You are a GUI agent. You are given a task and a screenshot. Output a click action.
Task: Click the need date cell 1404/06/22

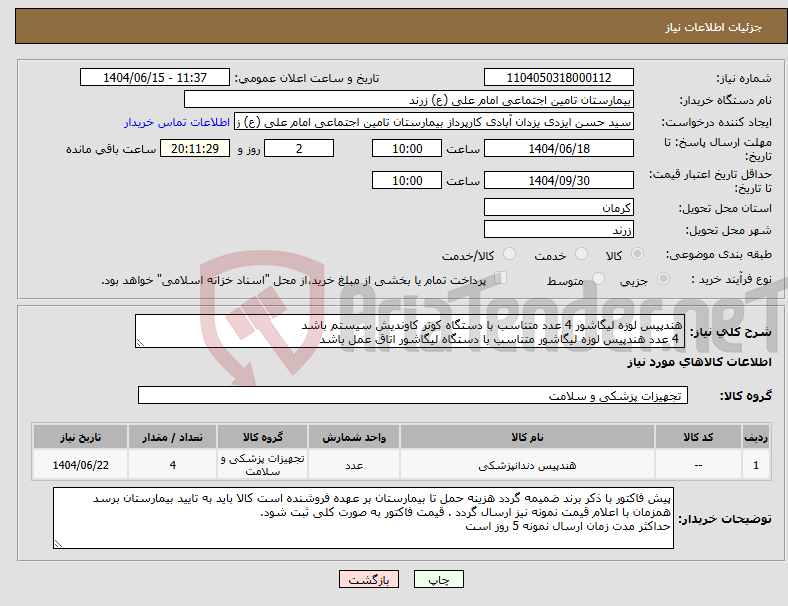point(80,465)
